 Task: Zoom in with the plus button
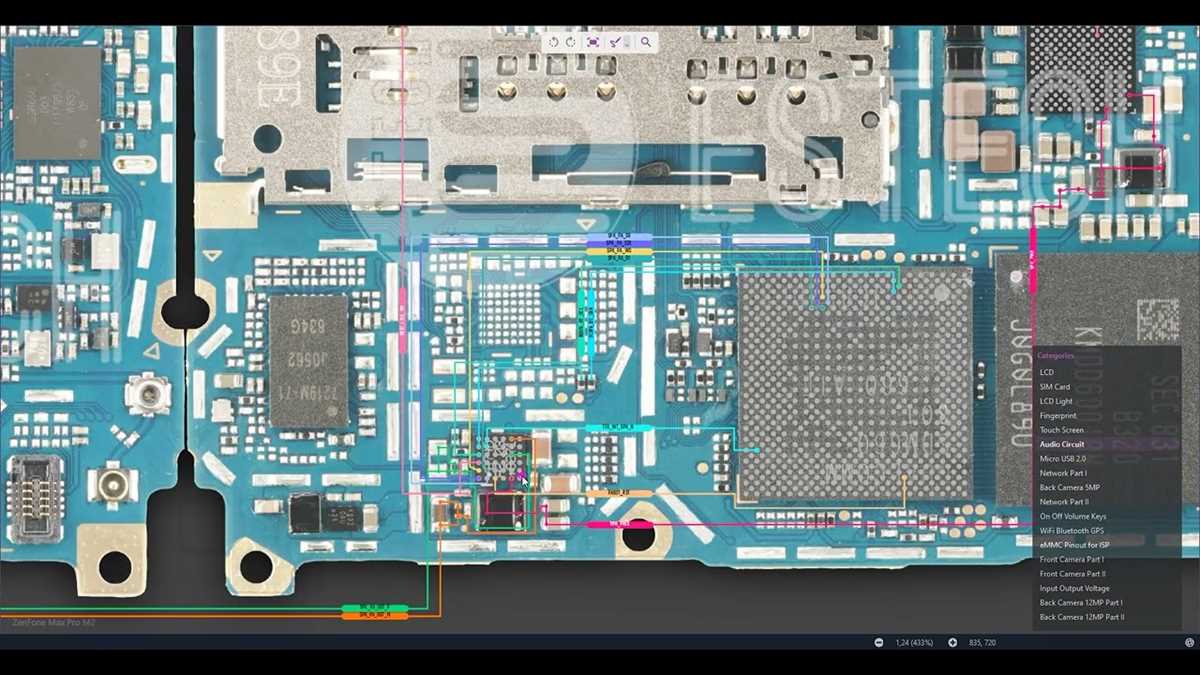[x=952, y=642]
